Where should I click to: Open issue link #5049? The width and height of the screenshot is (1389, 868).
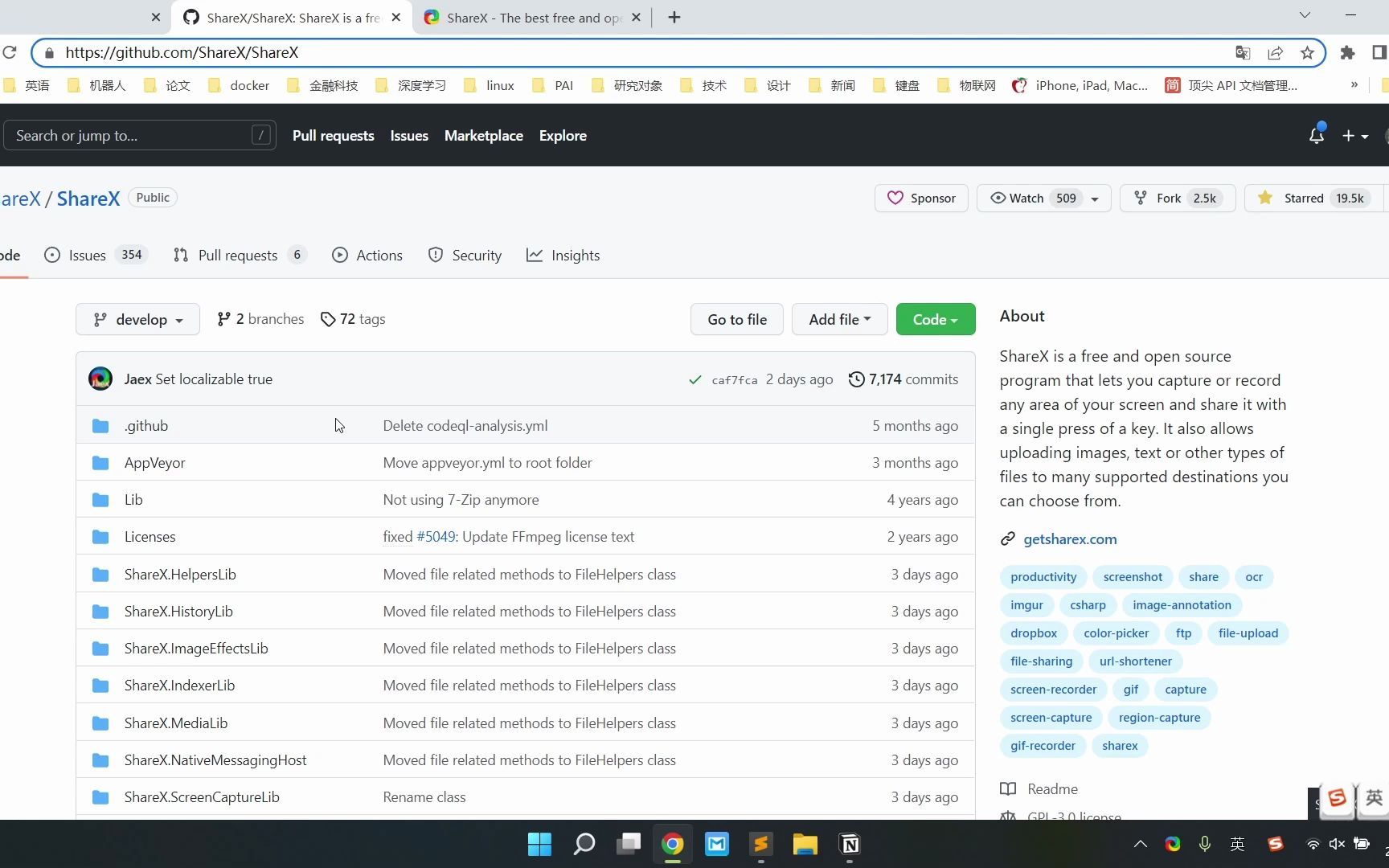436,536
